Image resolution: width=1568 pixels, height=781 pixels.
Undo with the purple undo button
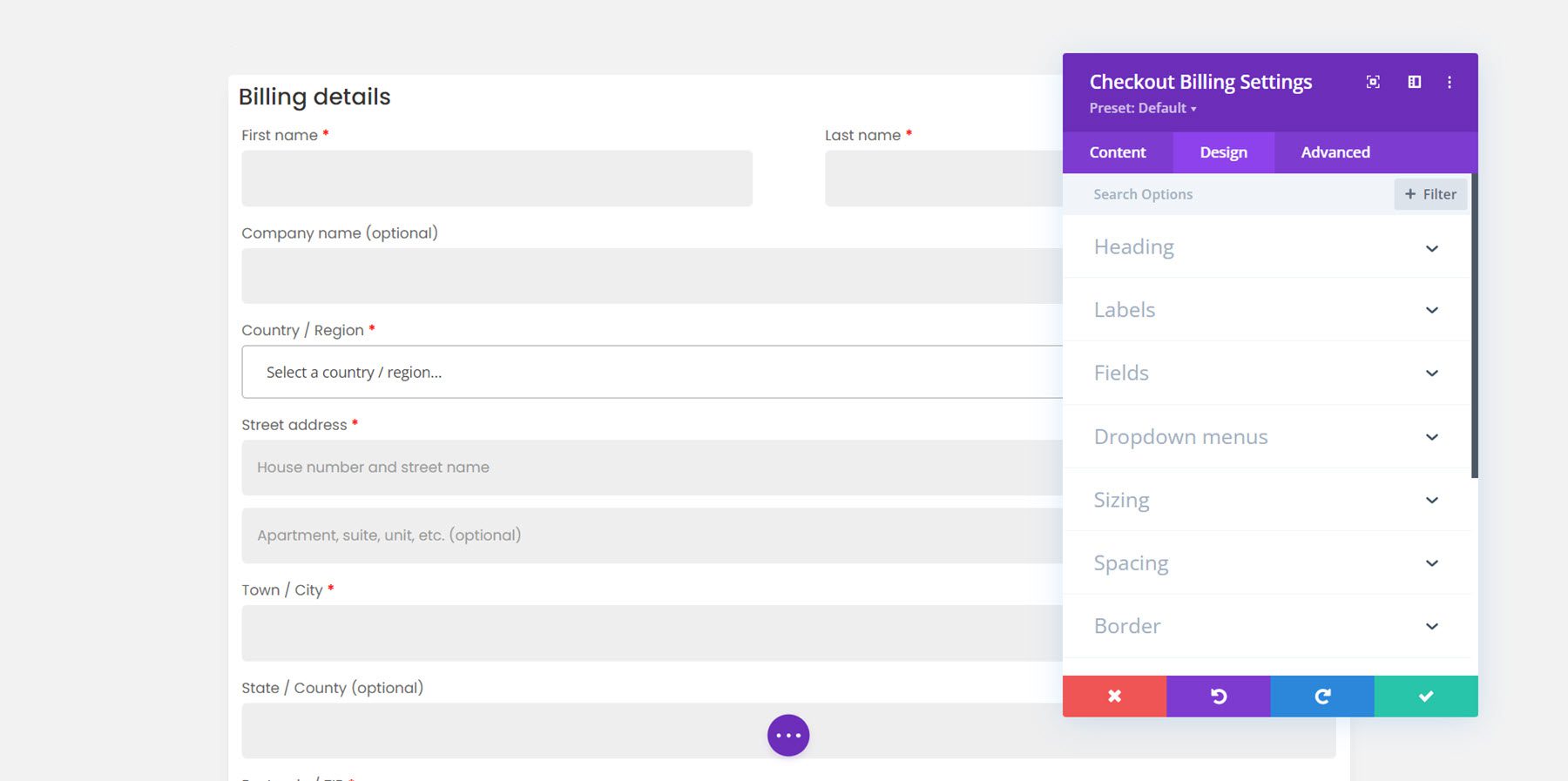pyautogui.click(x=1218, y=696)
